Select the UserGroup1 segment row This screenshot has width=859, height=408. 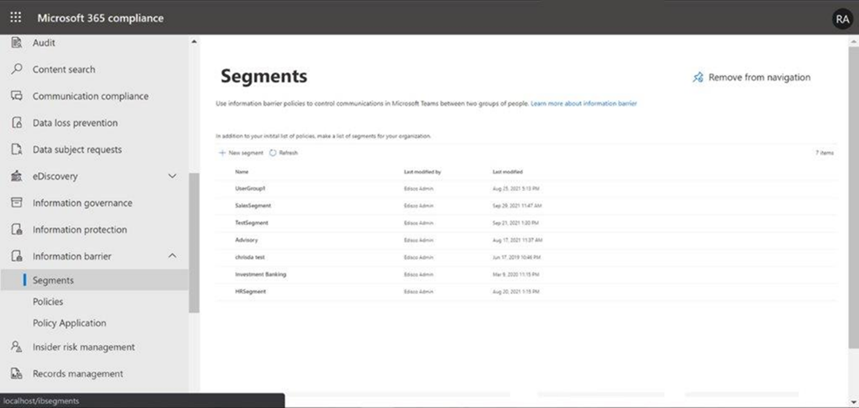(526, 188)
